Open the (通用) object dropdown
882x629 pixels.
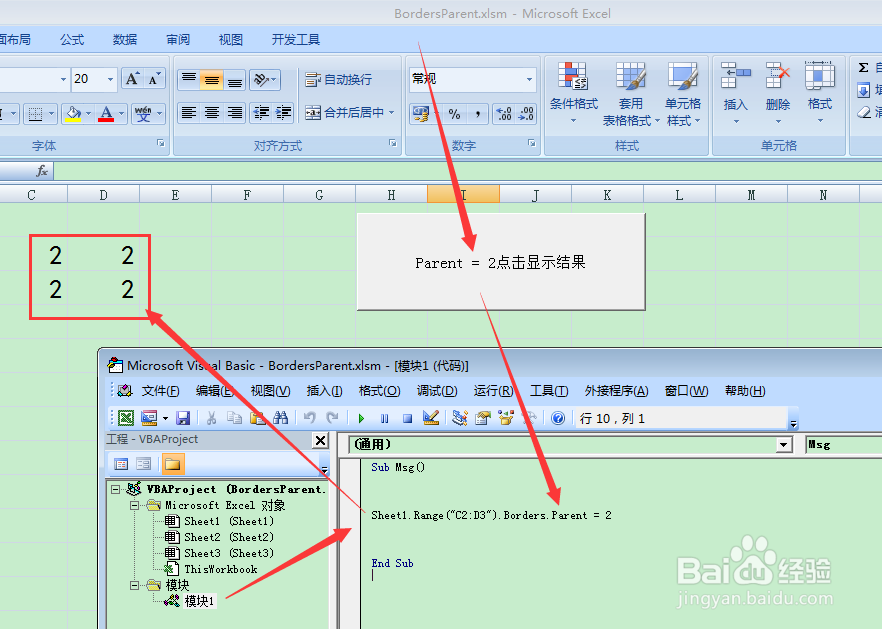[x=784, y=444]
